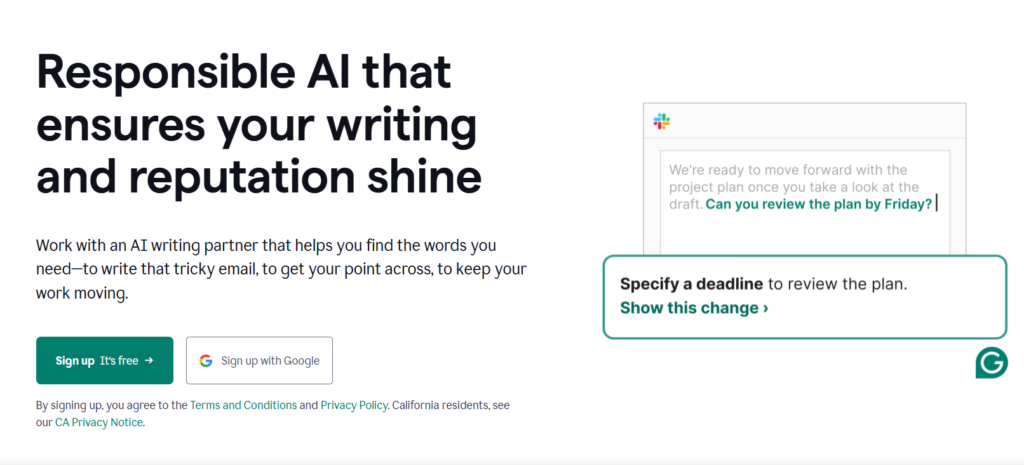Screen dimensions: 1024x465
Task: Click the arrow in Sign up button
Action: click(149, 361)
